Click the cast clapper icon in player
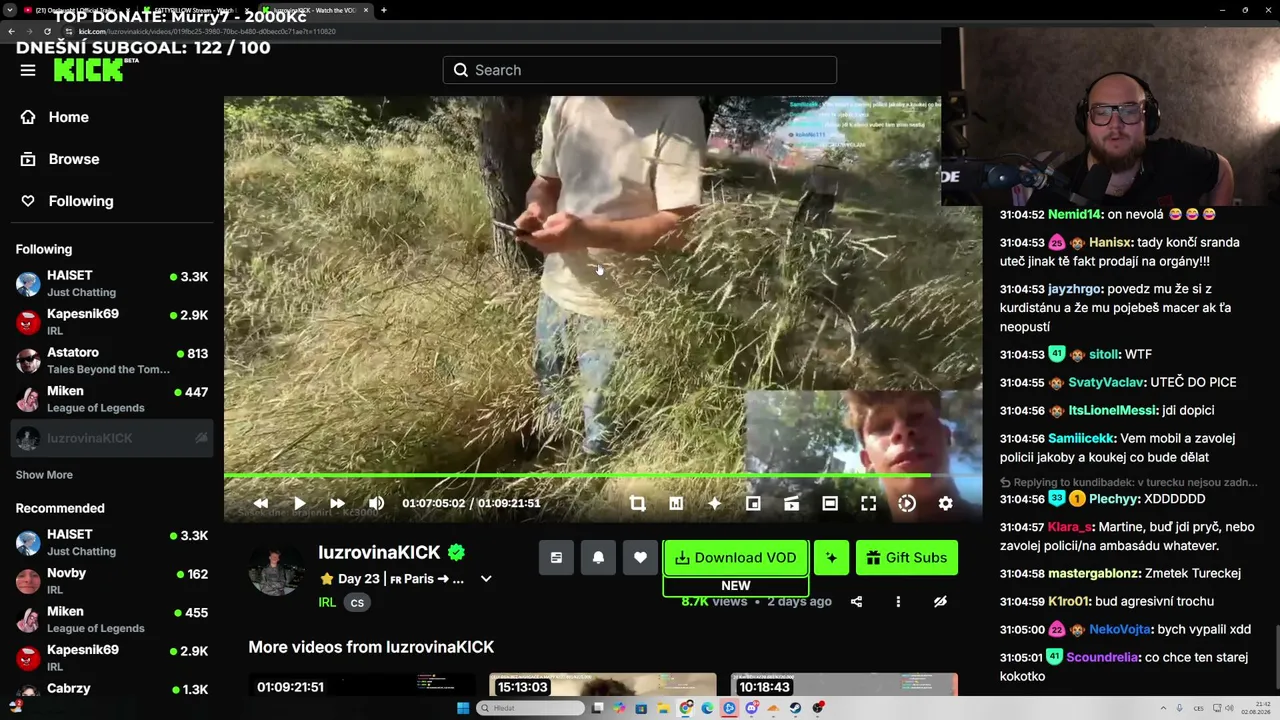 (791, 504)
